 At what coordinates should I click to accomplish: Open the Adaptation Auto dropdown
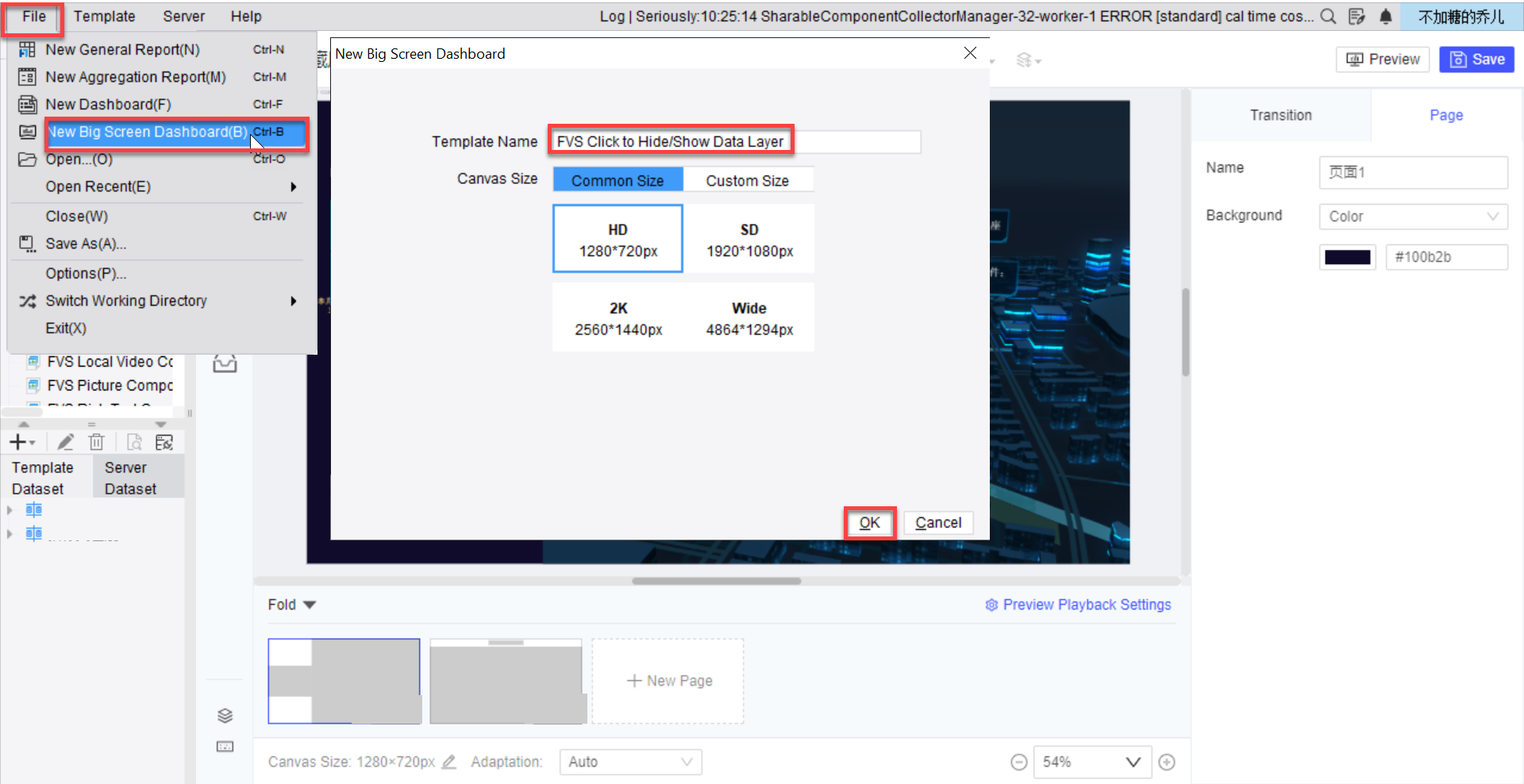[630, 762]
